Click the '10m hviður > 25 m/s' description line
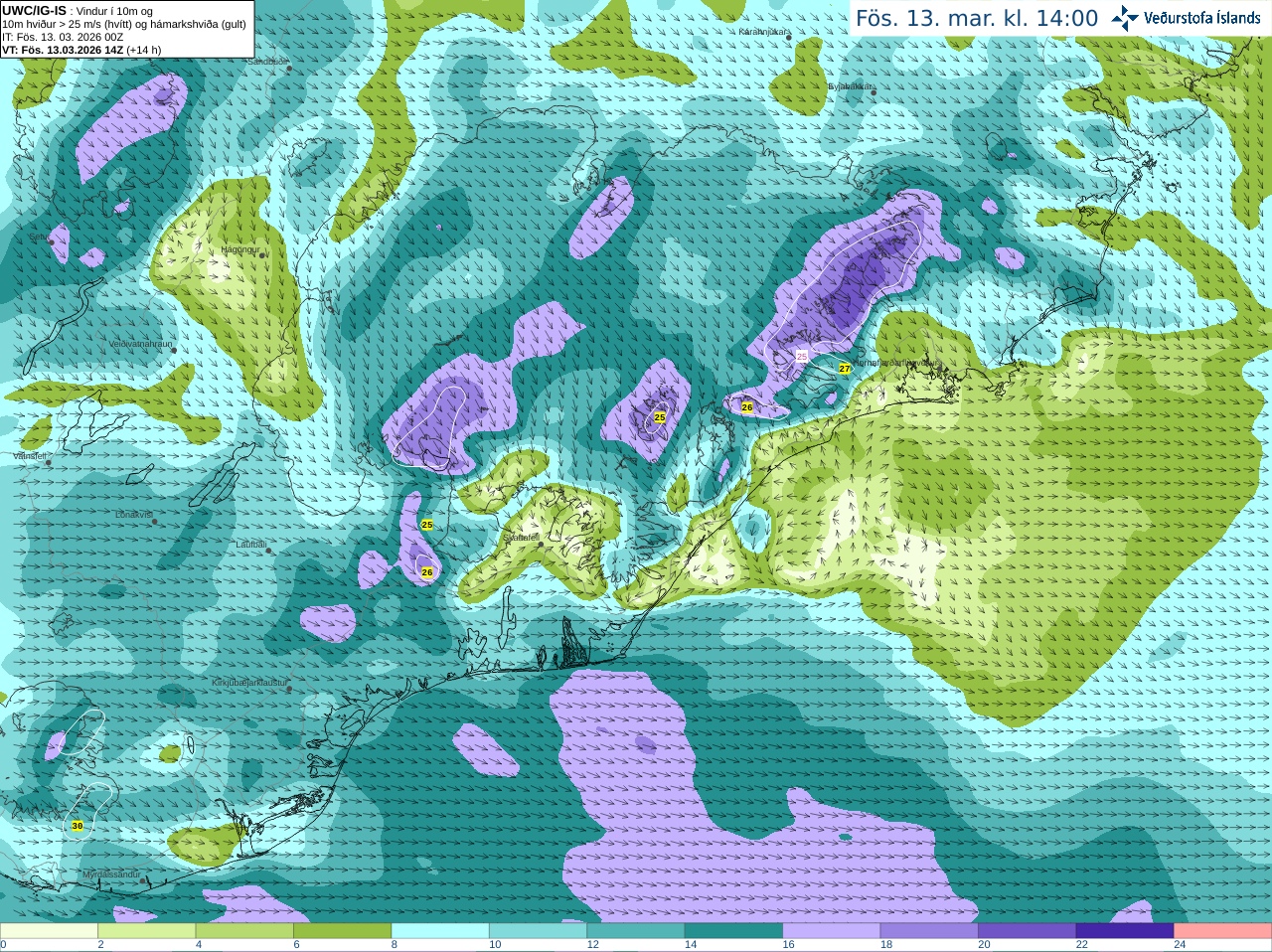 124,24
